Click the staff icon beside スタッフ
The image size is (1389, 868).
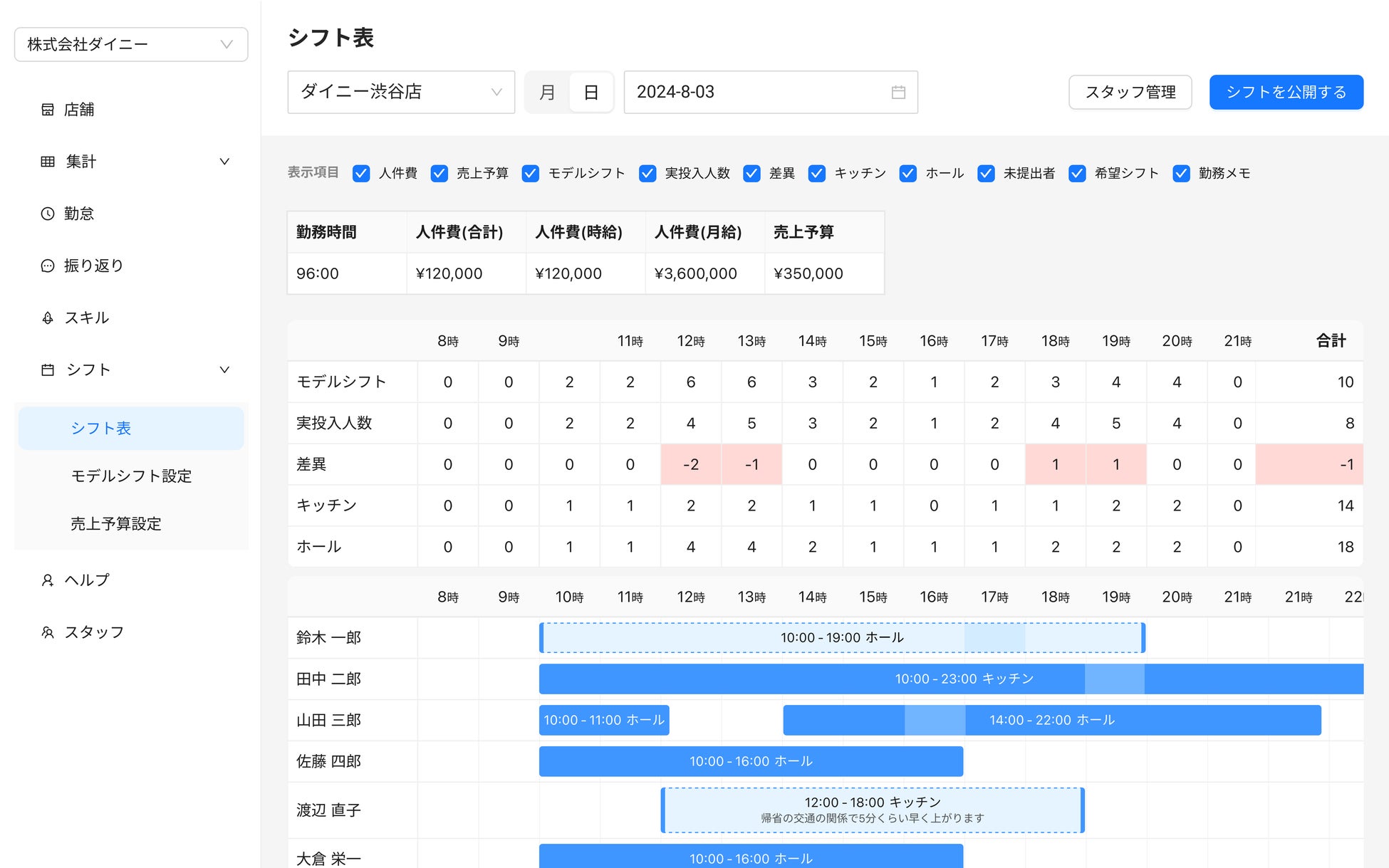pyautogui.click(x=48, y=632)
